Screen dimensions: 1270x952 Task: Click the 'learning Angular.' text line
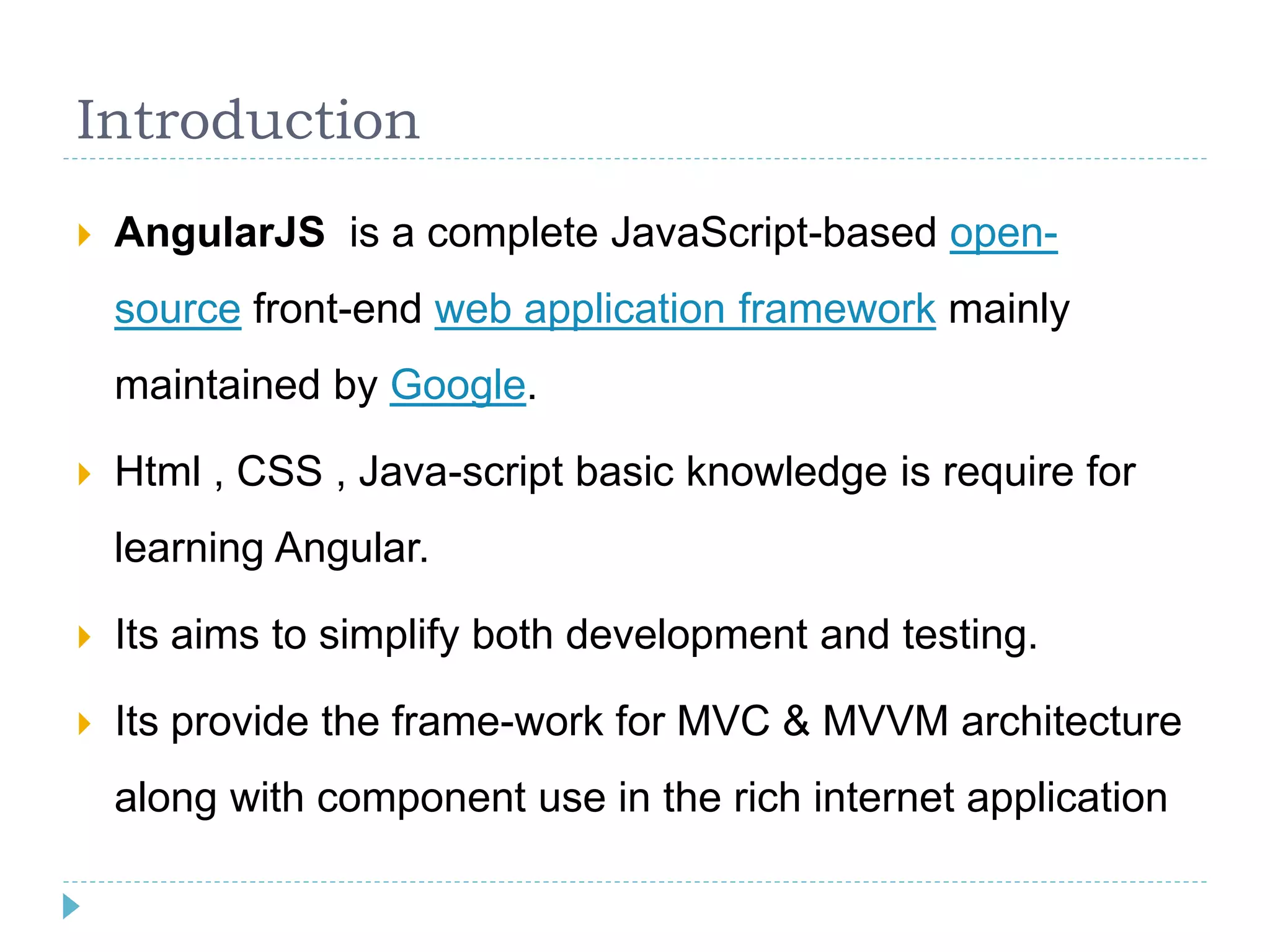(x=272, y=549)
